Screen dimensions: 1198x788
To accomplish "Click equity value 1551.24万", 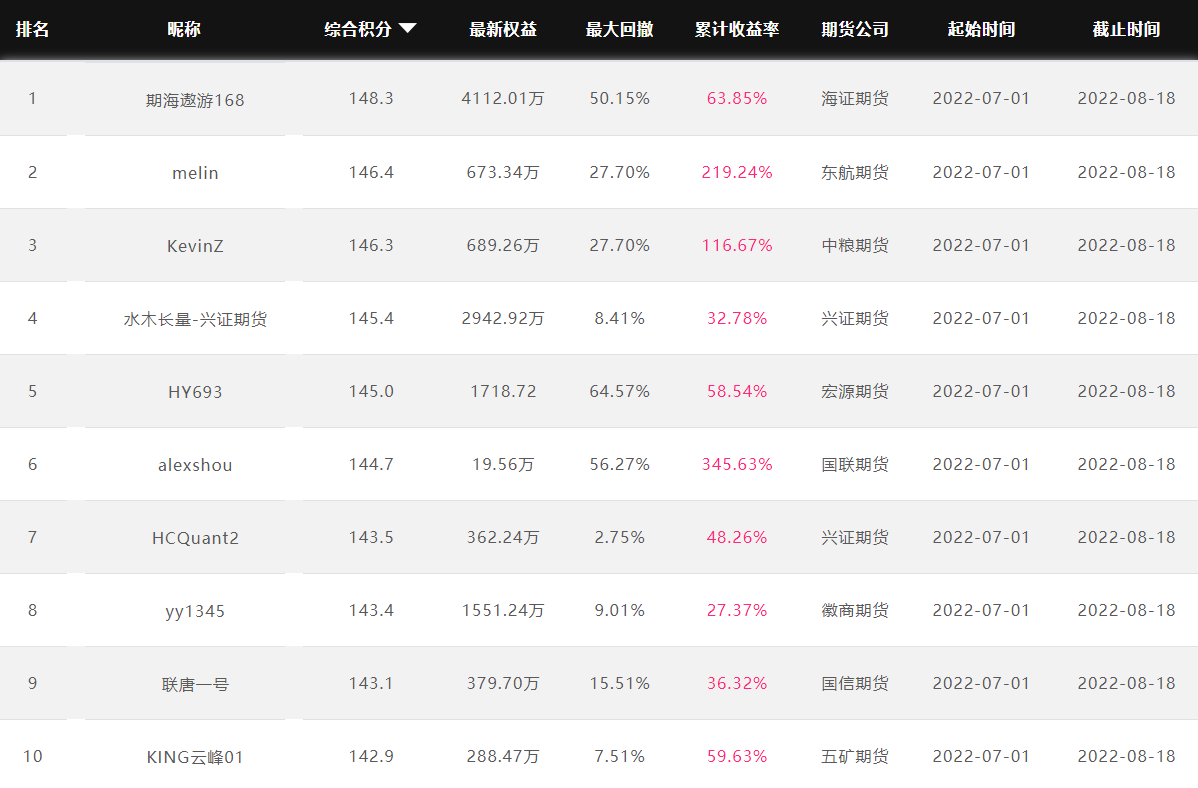I will (503, 610).
